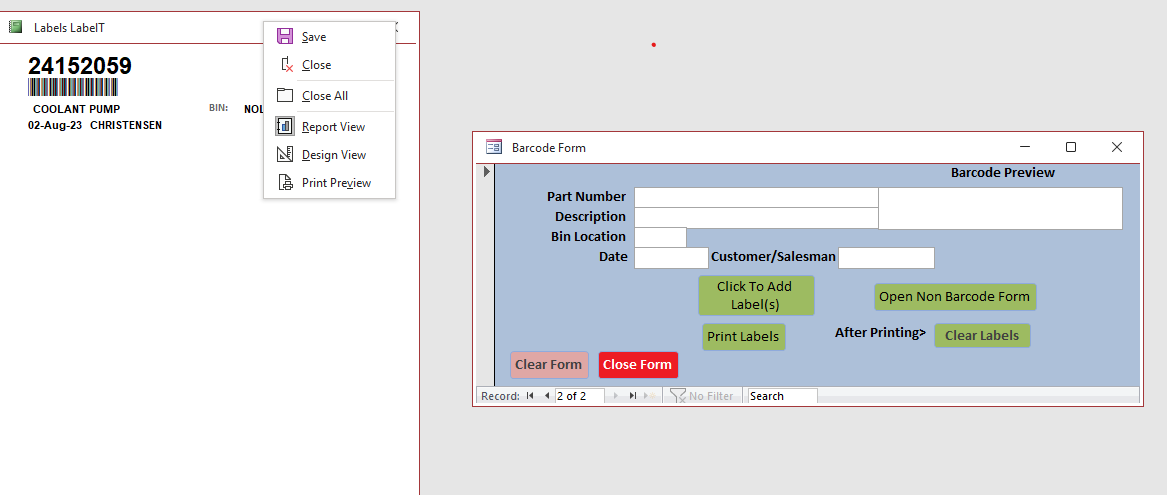This screenshot has width=1167, height=495.
Task: Go to previous record in navigation bar
Action: click(546, 396)
